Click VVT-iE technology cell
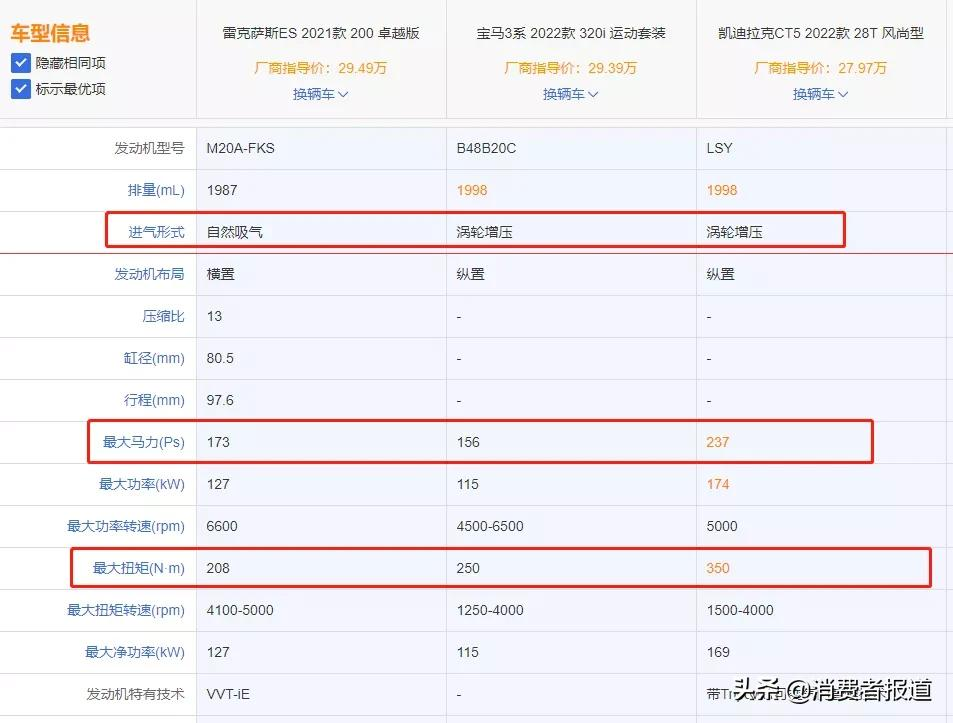Screen dimensions: 953x723 pos(228,694)
